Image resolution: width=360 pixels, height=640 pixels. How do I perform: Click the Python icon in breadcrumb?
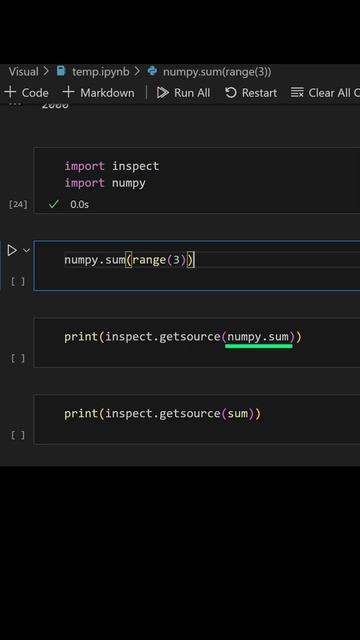(153, 71)
